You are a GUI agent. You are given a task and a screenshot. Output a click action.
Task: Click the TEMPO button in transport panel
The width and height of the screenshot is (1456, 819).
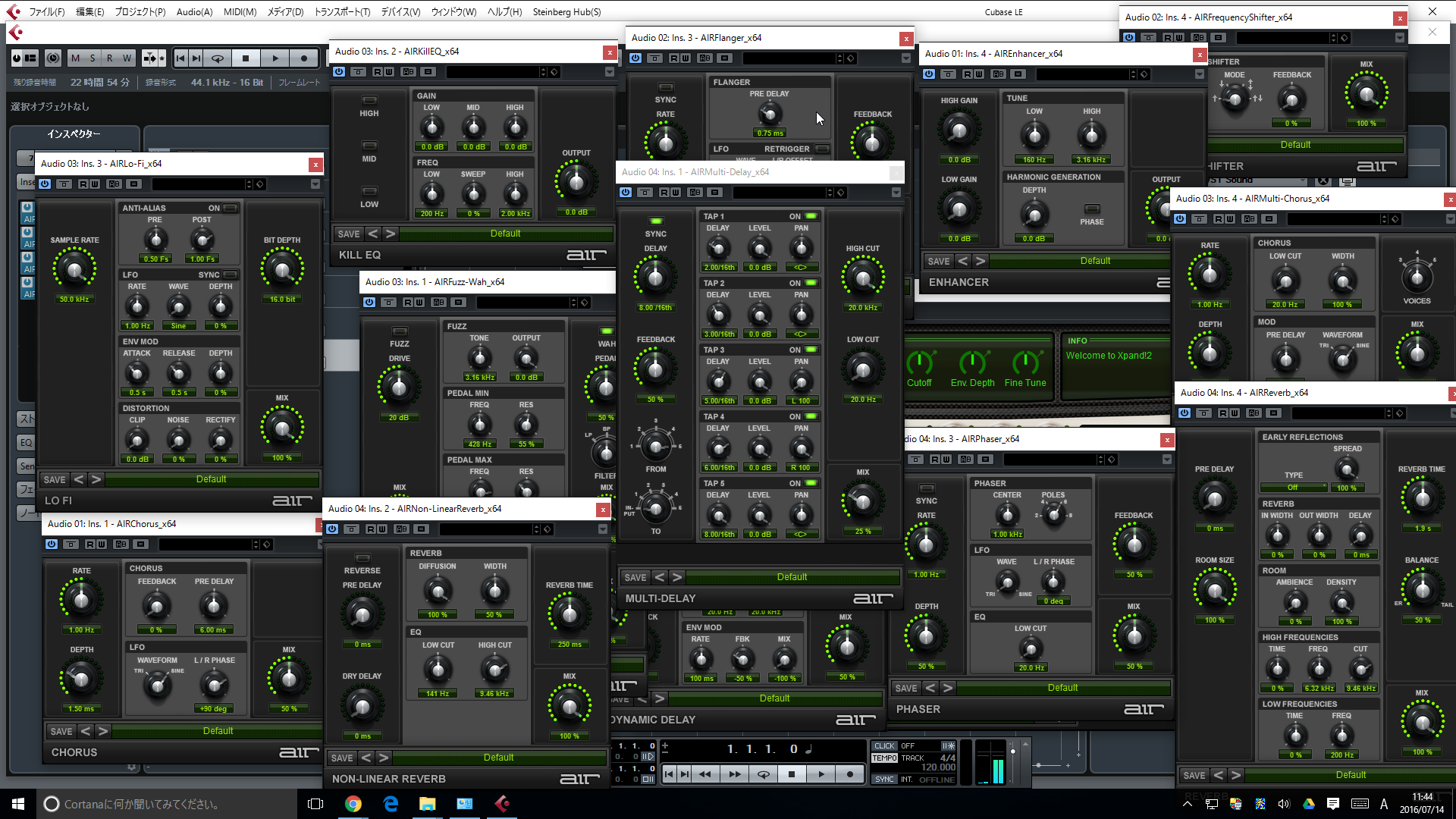click(884, 758)
